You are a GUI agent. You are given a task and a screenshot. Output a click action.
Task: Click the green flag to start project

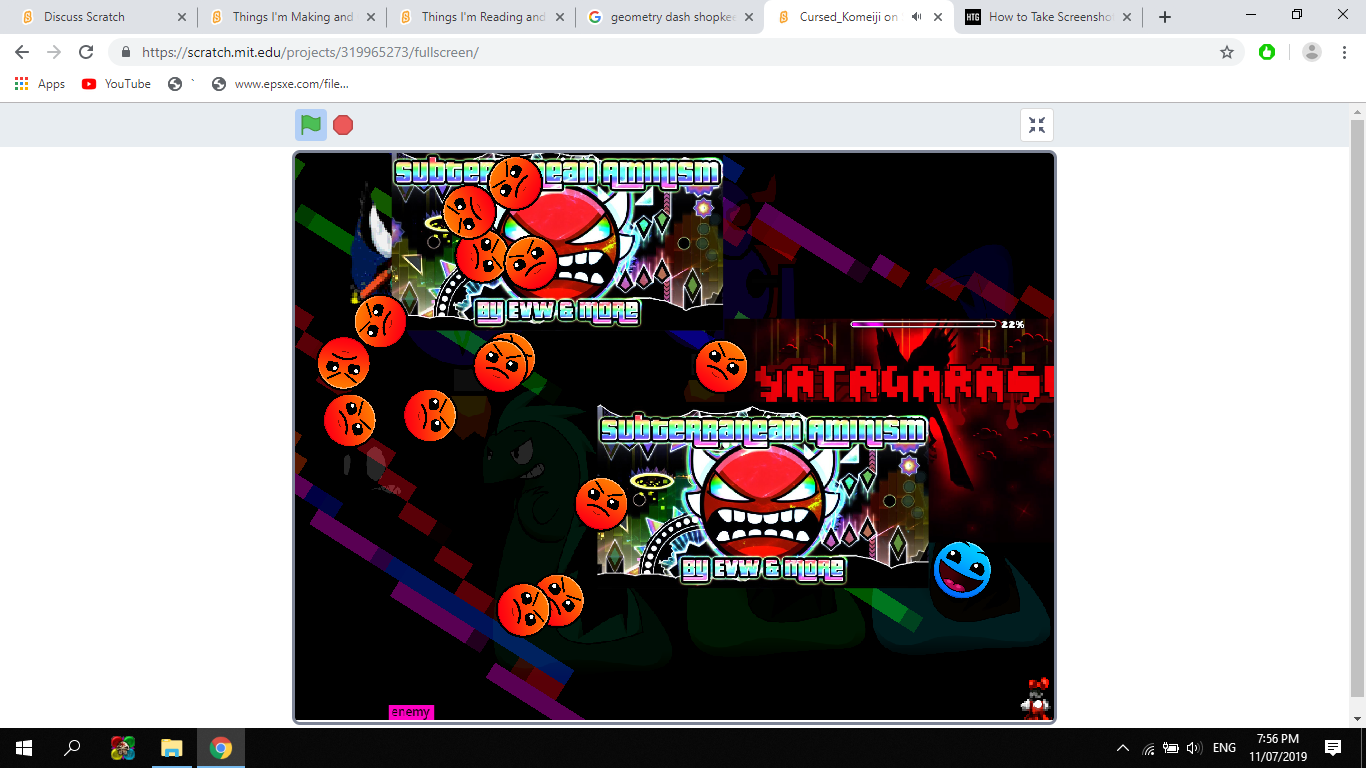click(311, 125)
